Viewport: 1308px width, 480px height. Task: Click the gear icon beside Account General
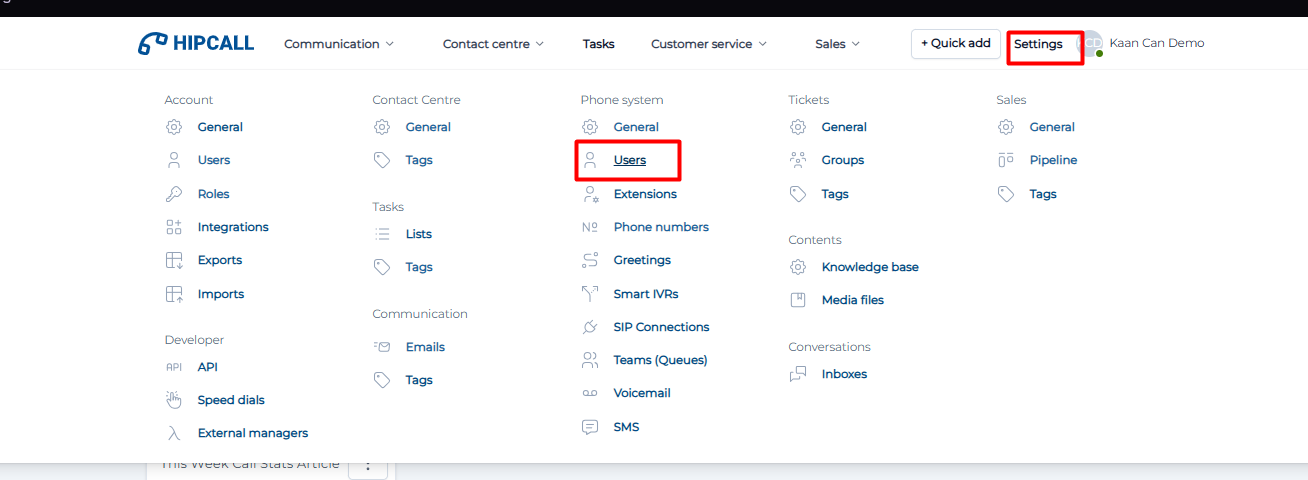(x=174, y=127)
